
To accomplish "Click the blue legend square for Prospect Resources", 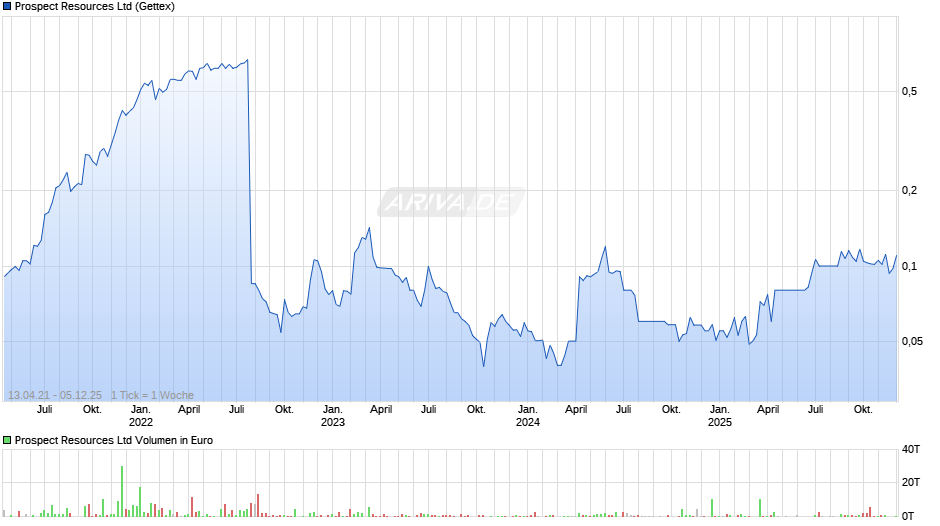I will pos(7,7).
